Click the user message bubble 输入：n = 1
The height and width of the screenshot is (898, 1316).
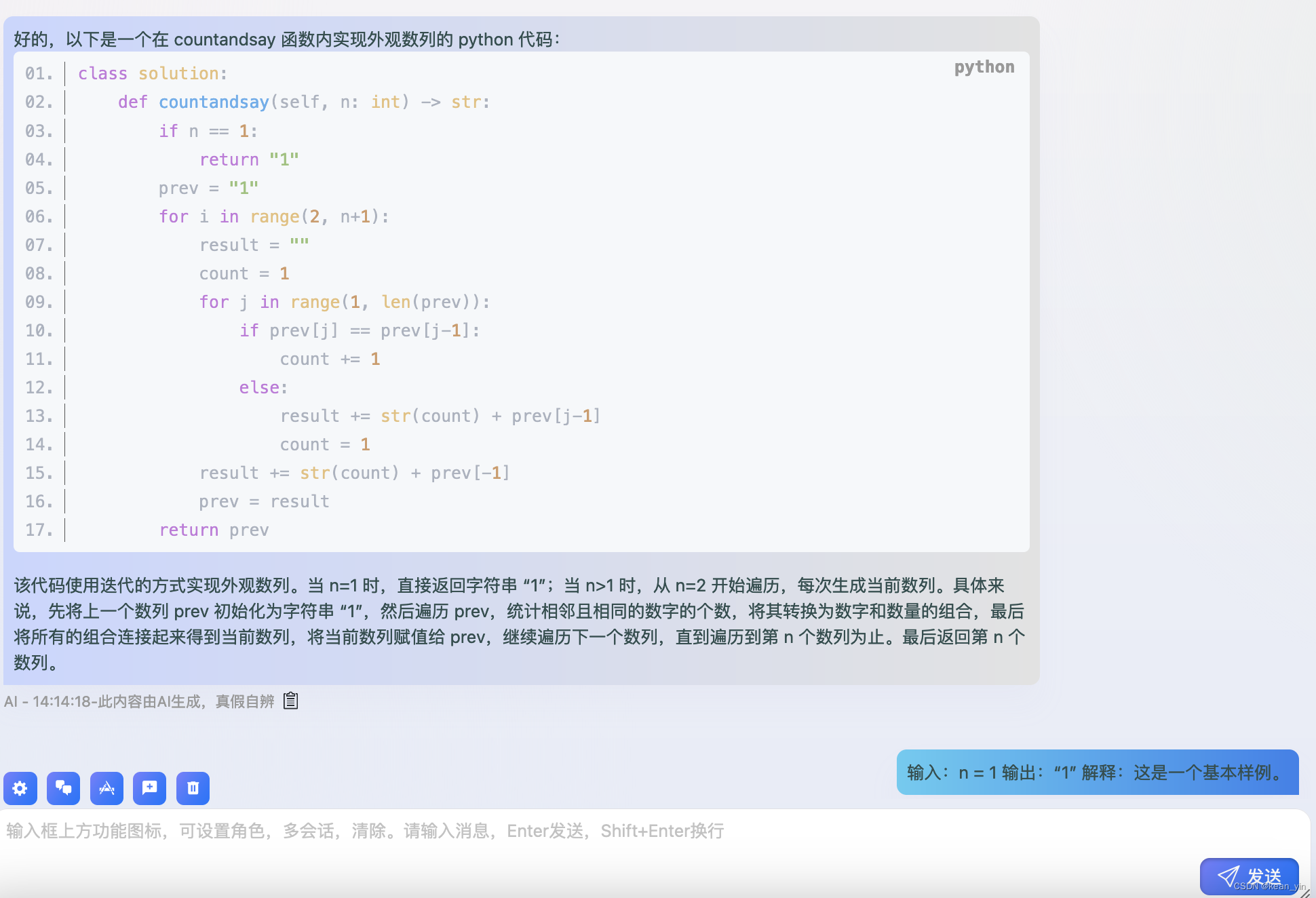click(1098, 773)
